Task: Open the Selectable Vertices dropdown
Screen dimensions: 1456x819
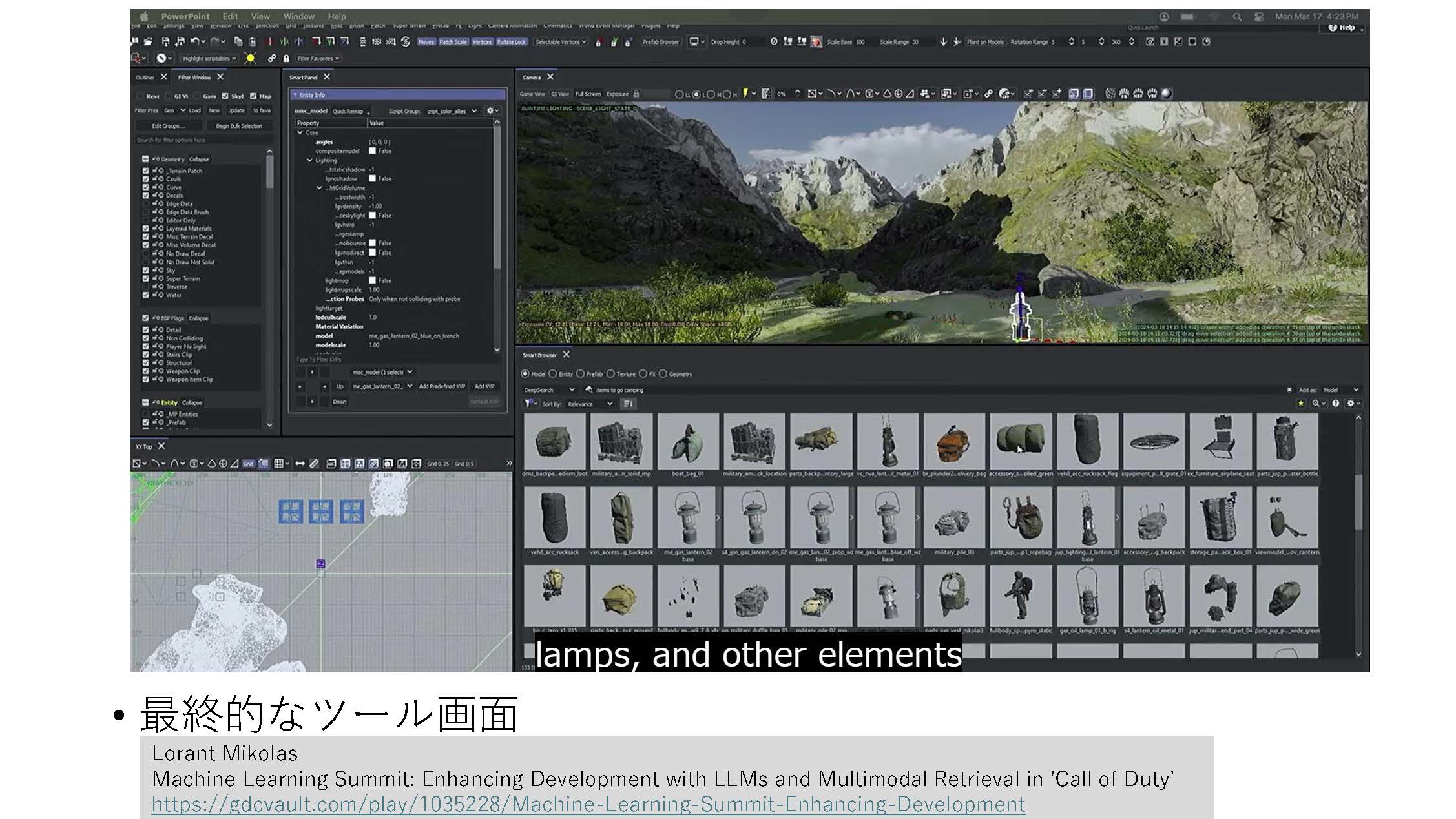Action: point(560,42)
